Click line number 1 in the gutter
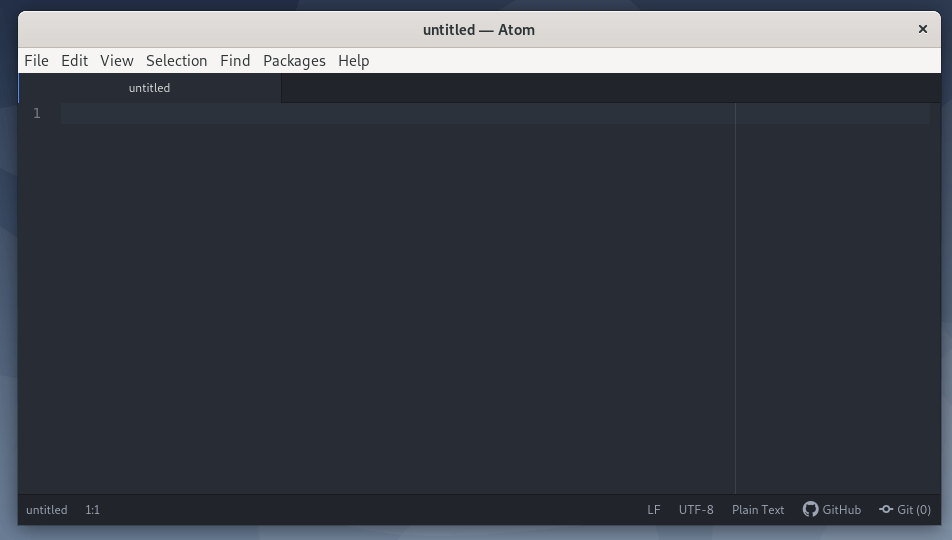952x540 pixels. [x=37, y=114]
